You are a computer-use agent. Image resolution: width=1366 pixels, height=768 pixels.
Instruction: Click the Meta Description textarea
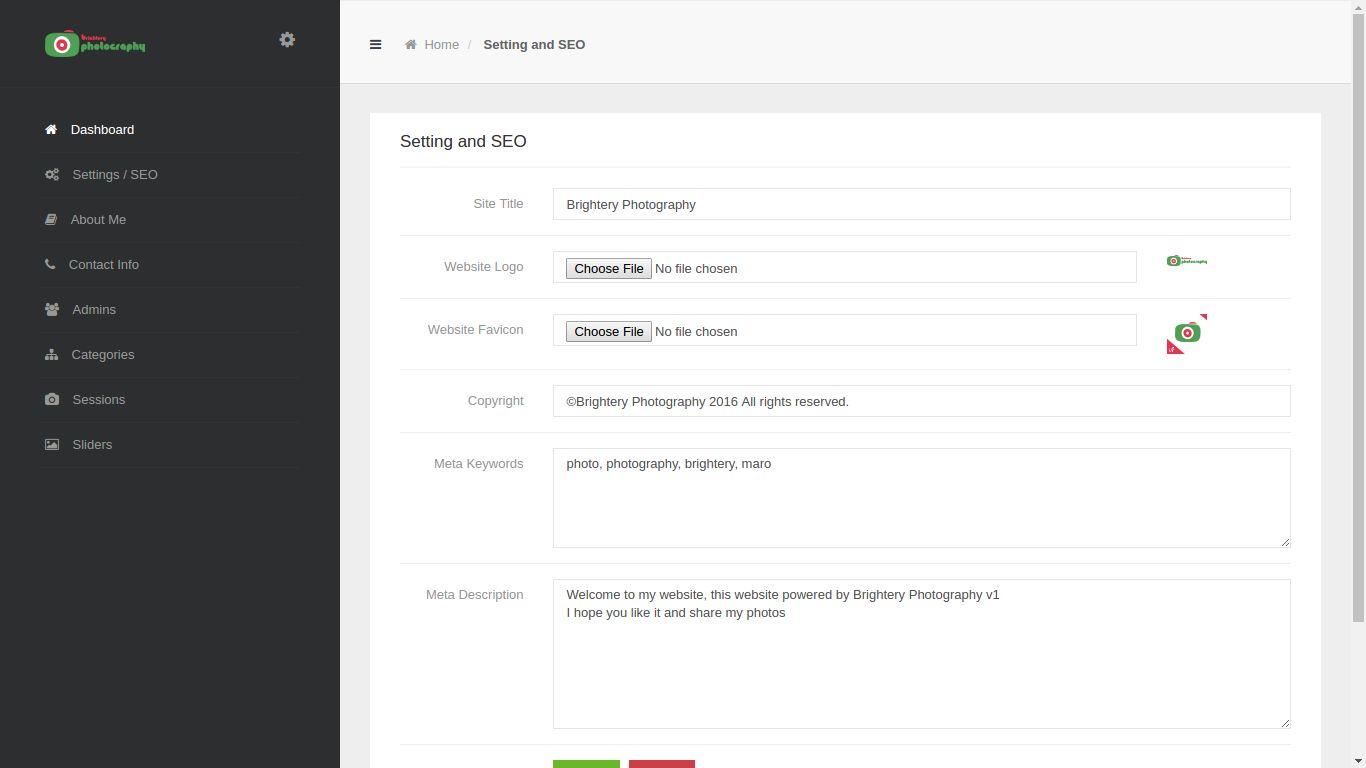(x=921, y=654)
